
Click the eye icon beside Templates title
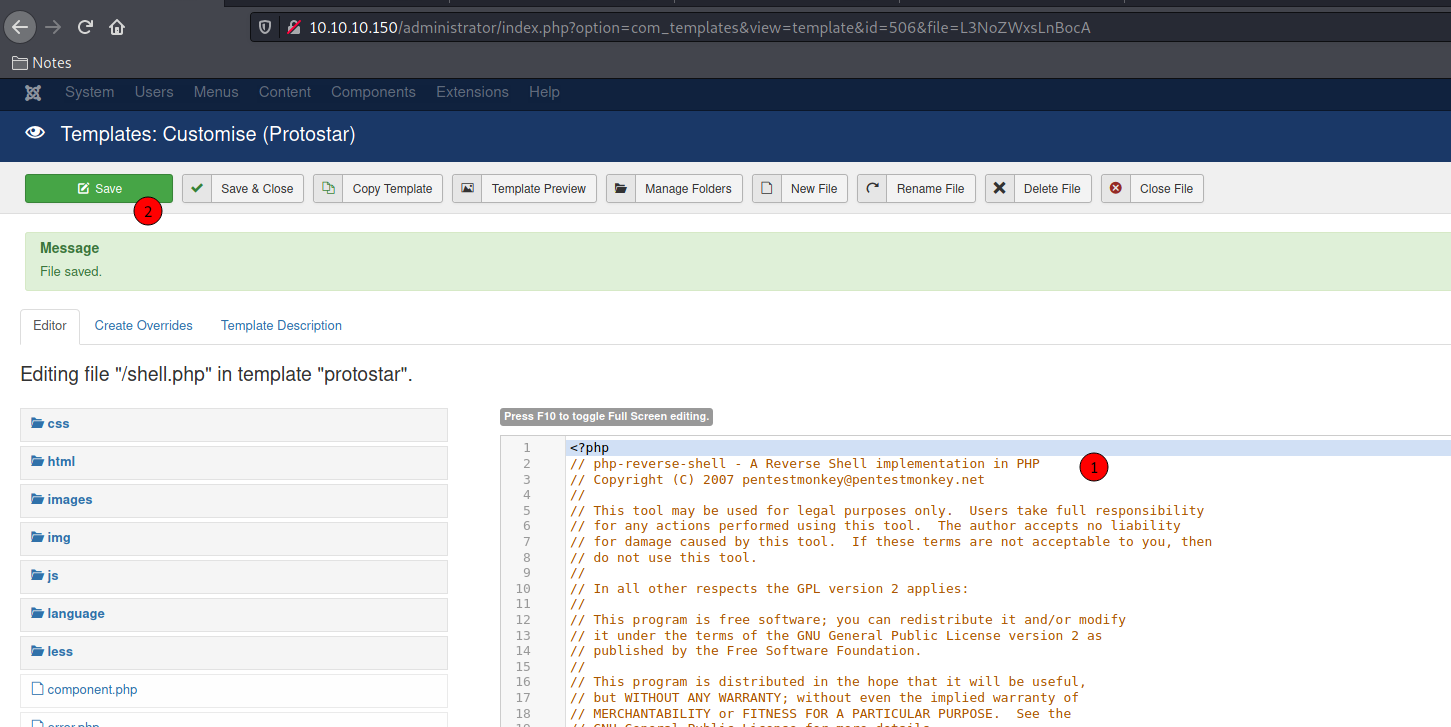pos(35,133)
